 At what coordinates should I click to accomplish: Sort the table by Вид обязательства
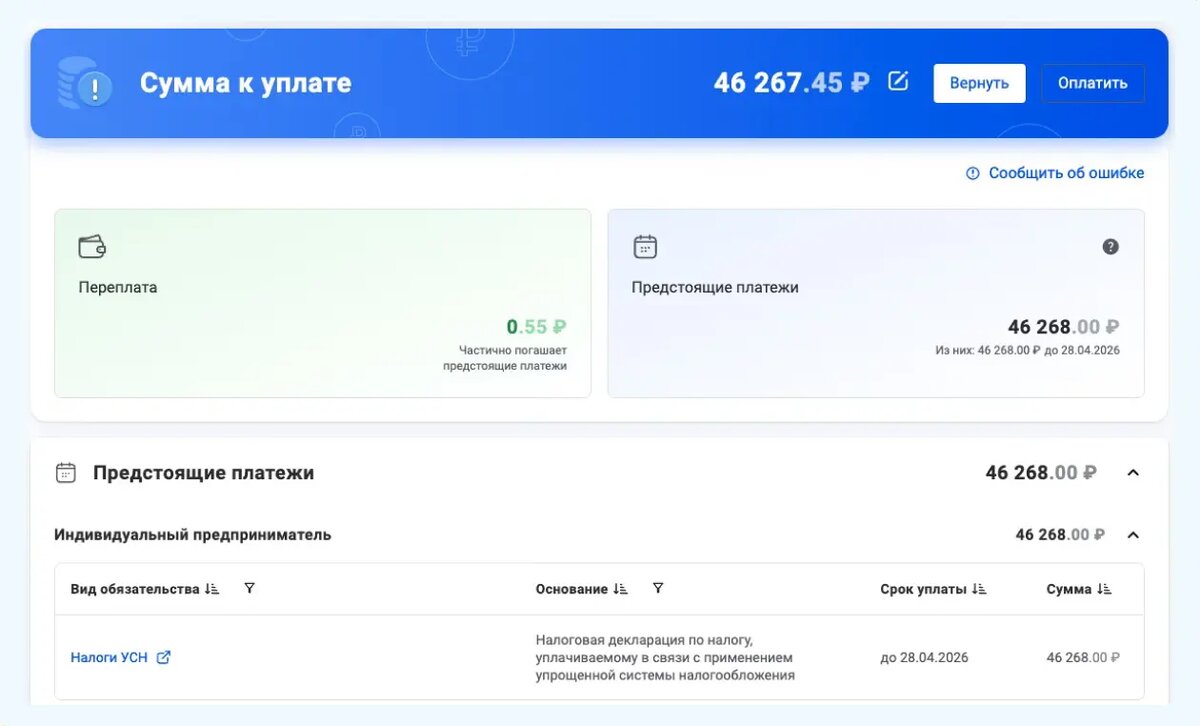pyautogui.click(x=211, y=588)
